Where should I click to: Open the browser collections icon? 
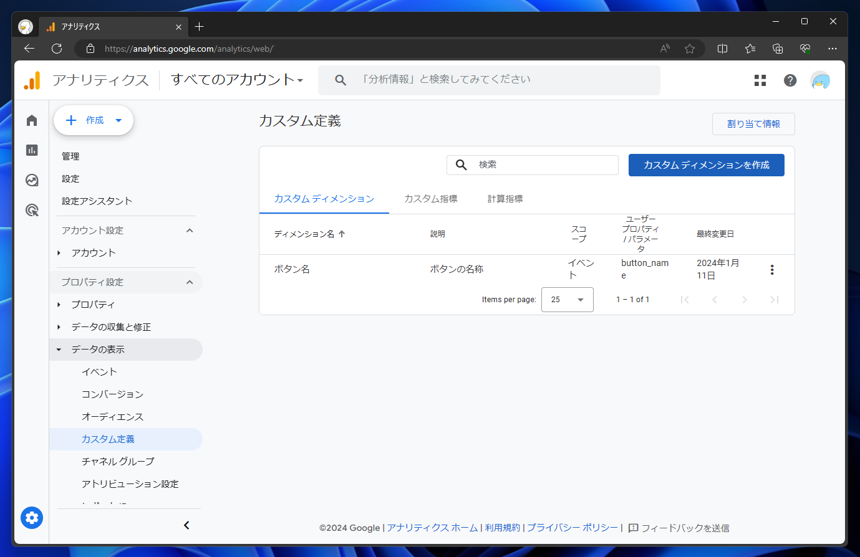tap(778, 49)
